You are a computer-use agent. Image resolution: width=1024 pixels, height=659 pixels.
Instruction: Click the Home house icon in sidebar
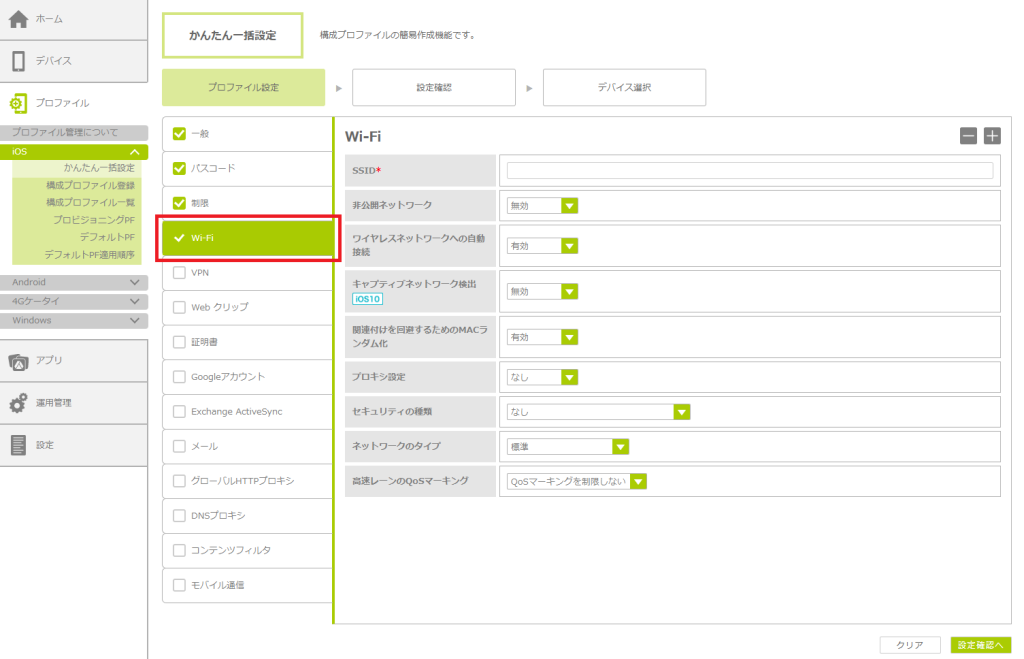[18, 19]
